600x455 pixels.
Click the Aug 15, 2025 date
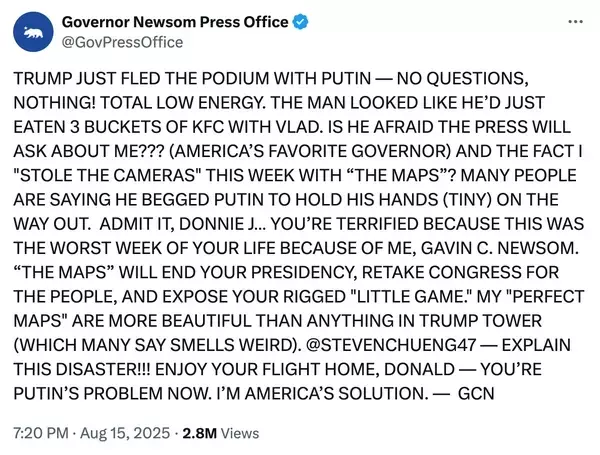(125, 433)
